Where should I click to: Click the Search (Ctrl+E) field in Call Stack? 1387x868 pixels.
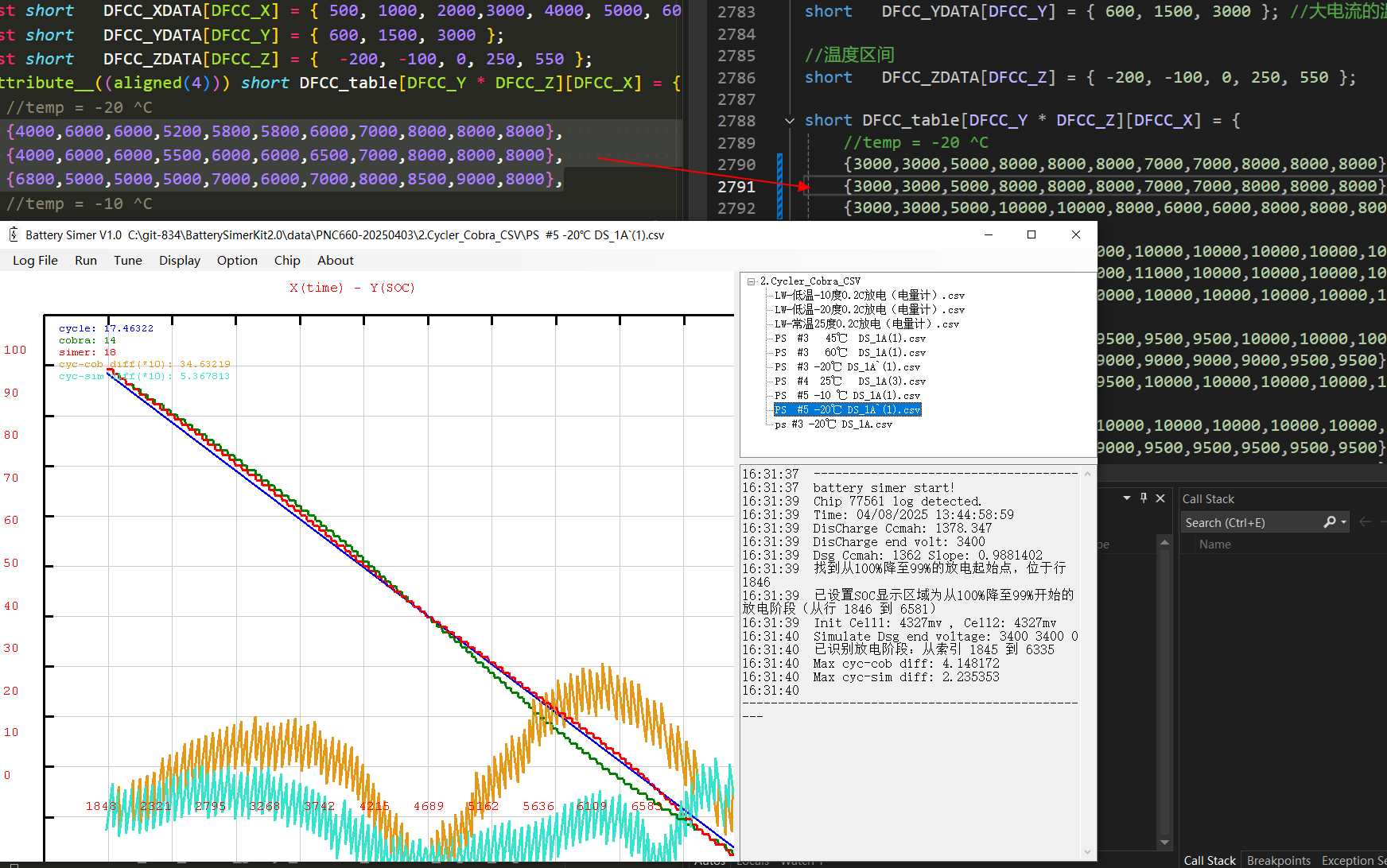click(x=1251, y=522)
